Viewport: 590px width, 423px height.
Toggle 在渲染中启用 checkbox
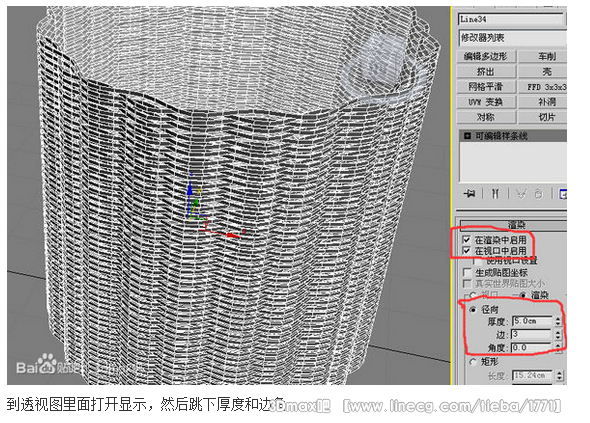[x=467, y=239]
